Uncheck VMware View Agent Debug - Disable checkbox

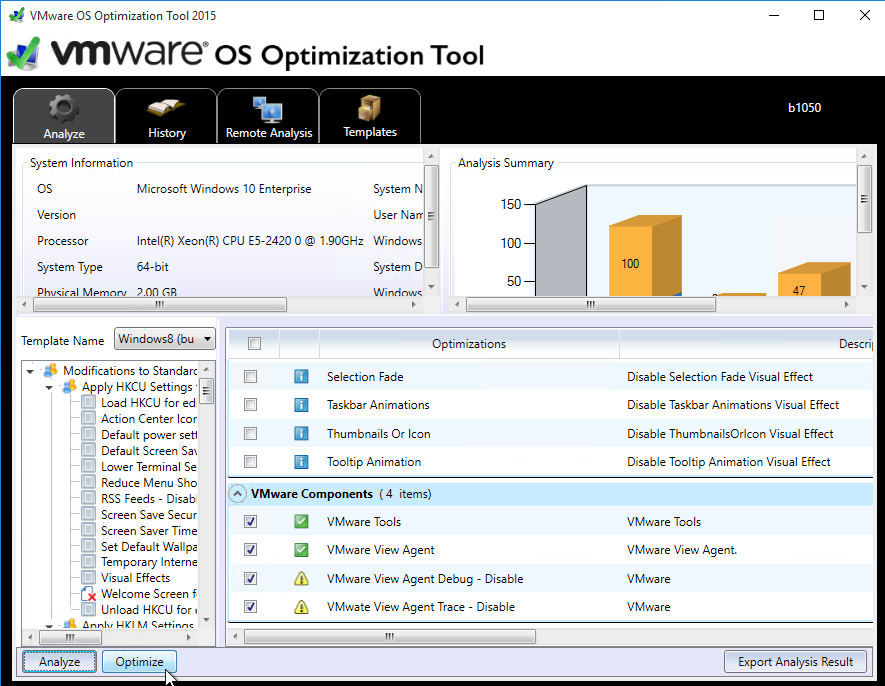[x=251, y=579]
